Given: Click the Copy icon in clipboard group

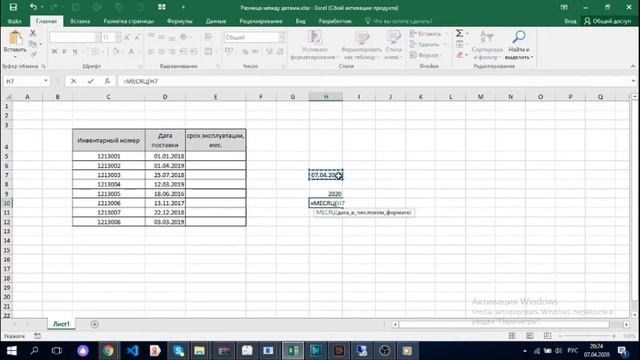Looking at the screenshot, I should click(x=33, y=44).
